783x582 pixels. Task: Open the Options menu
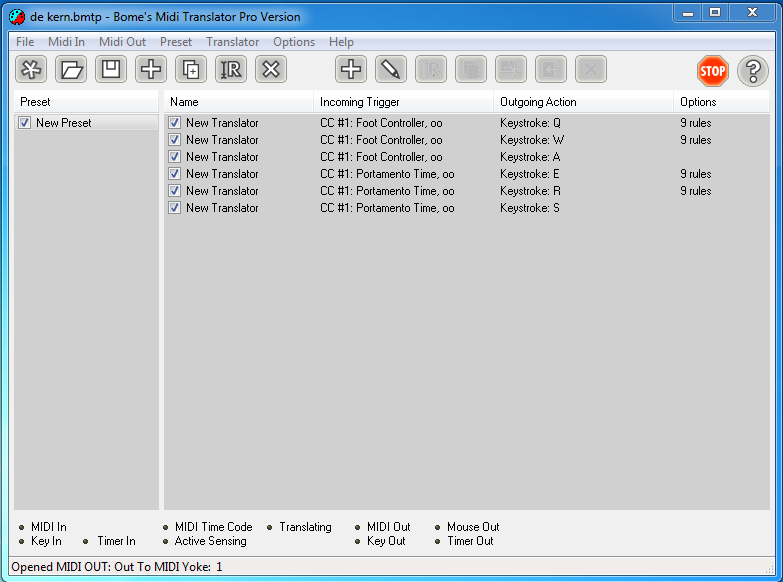tap(294, 42)
